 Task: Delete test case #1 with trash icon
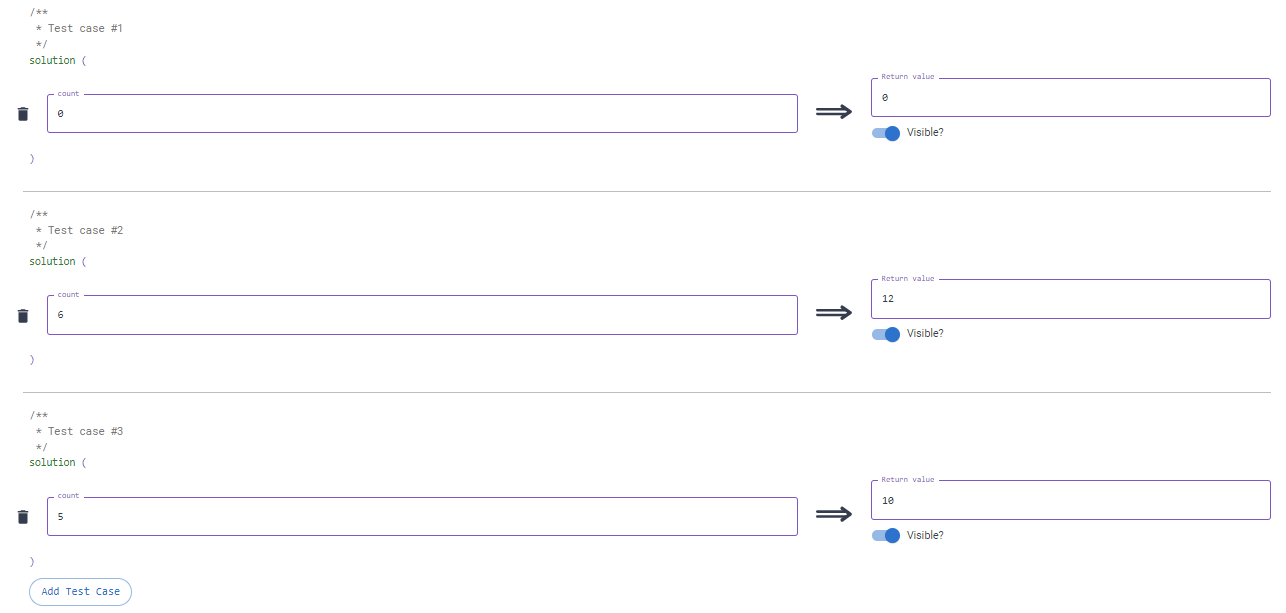click(x=23, y=114)
